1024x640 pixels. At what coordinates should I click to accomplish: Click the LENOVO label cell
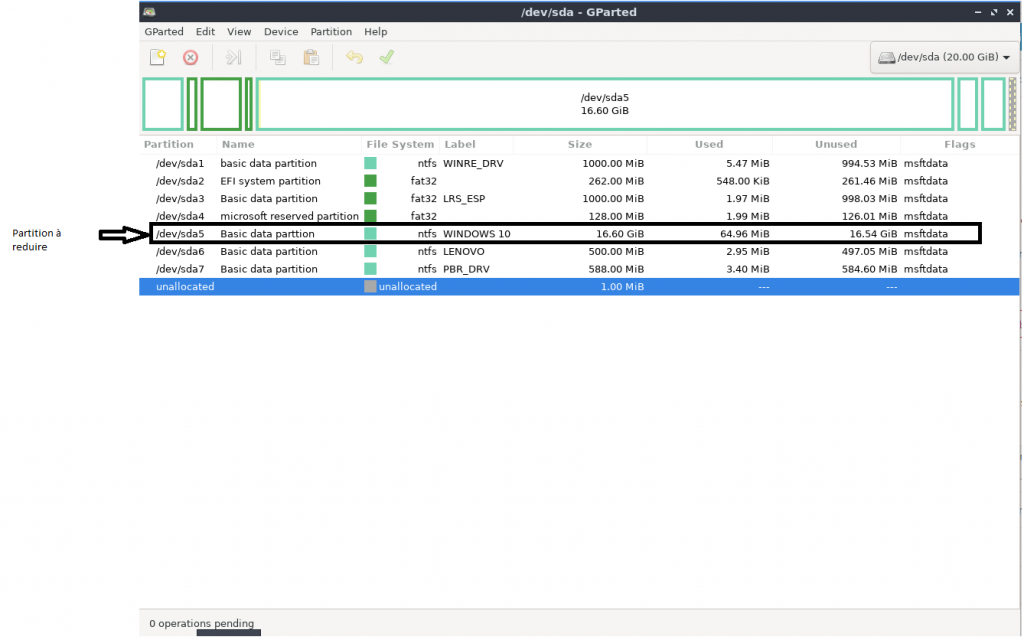point(464,251)
